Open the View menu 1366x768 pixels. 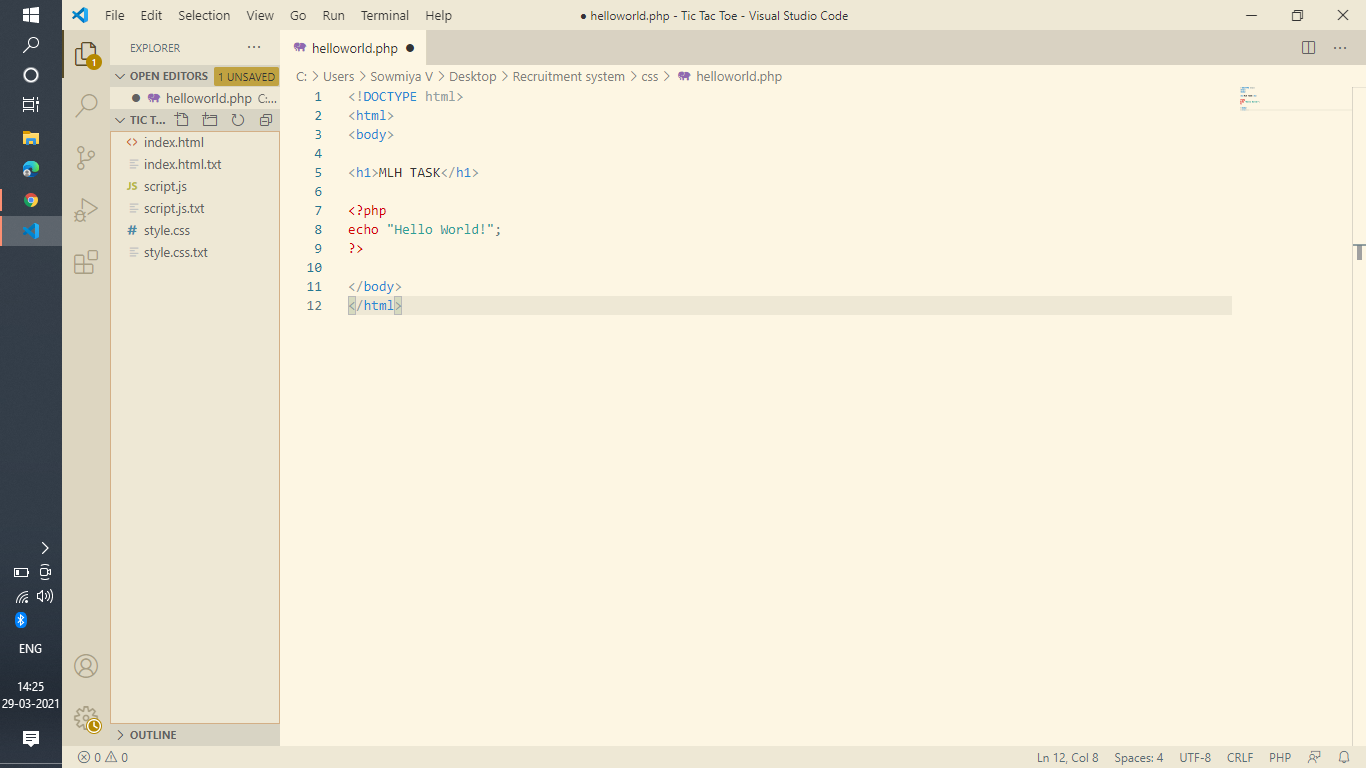(x=260, y=15)
